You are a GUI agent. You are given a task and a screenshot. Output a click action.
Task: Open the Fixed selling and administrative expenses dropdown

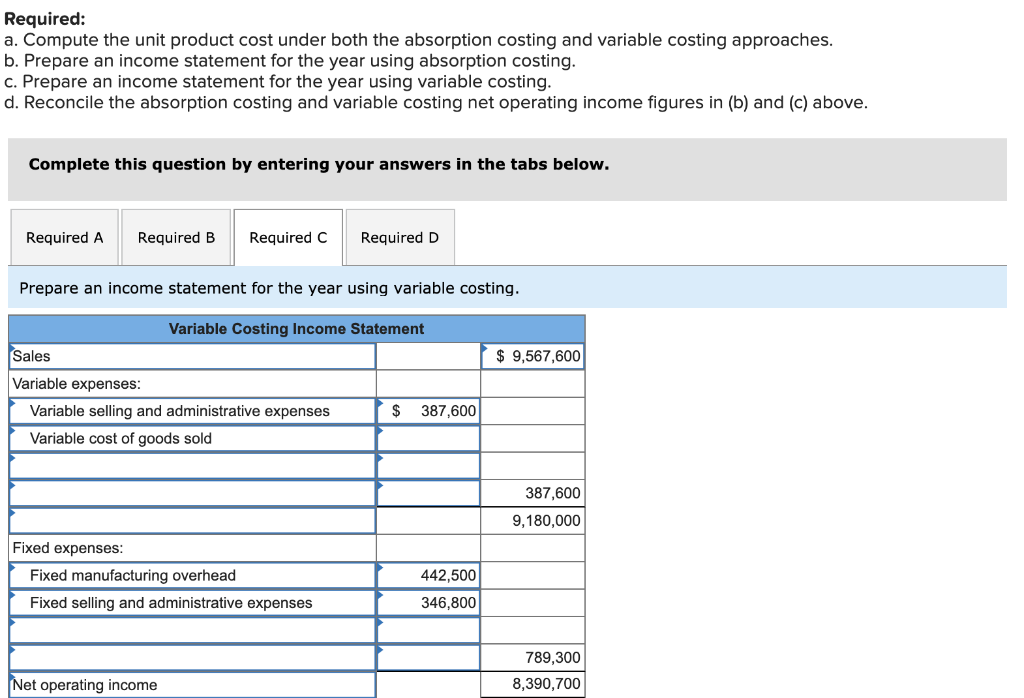[x=190, y=602]
